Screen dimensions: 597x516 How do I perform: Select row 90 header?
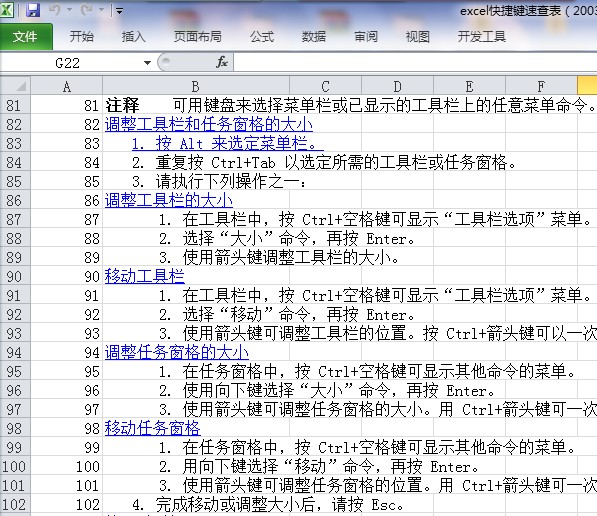click(14, 276)
